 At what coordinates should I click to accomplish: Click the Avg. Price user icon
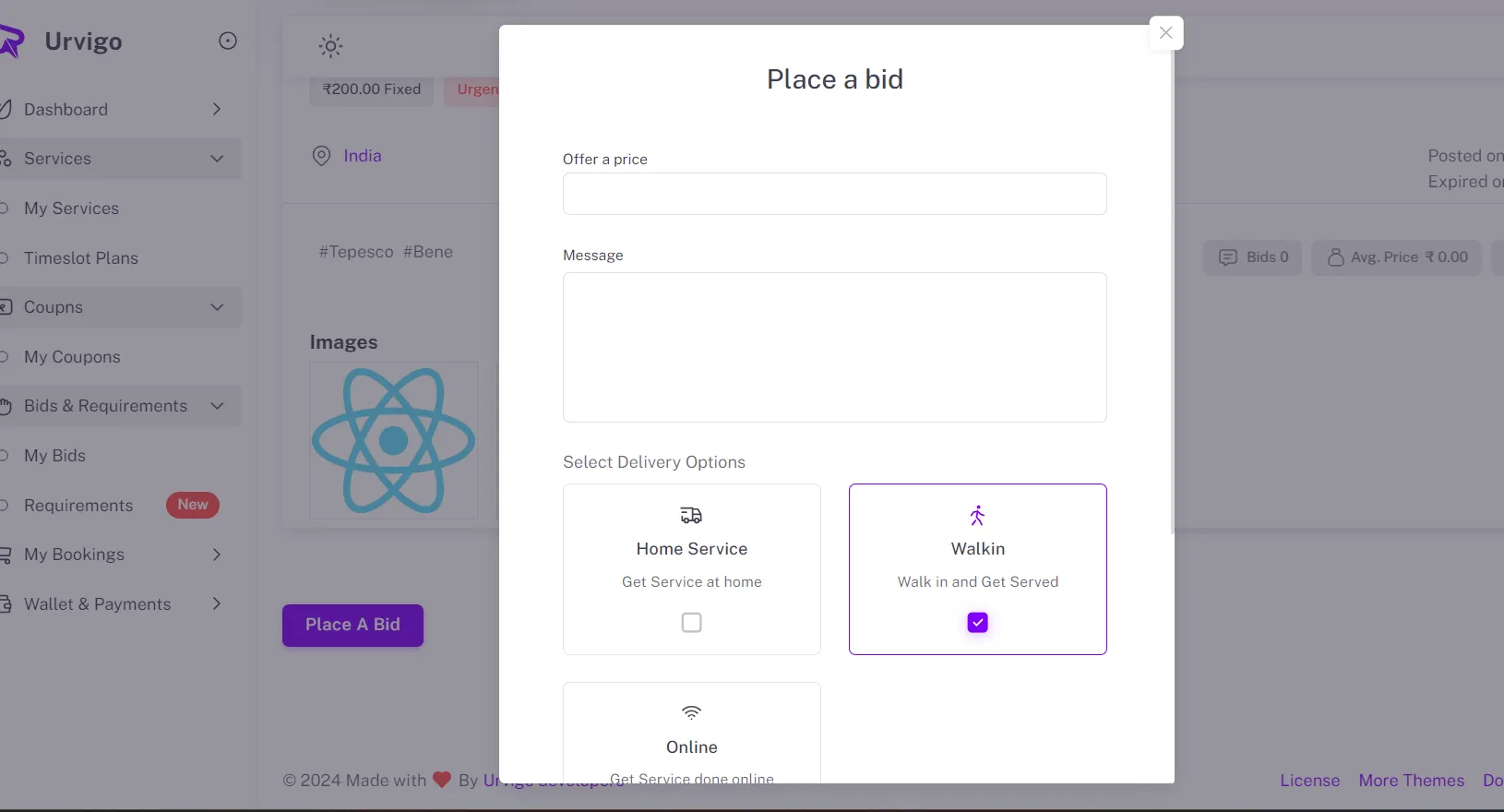[x=1335, y=257]
